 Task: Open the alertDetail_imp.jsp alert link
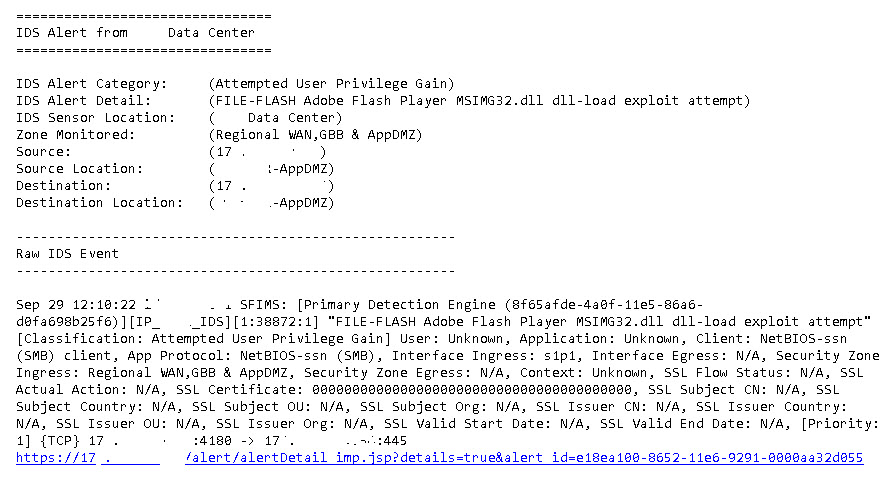(523, 458)
